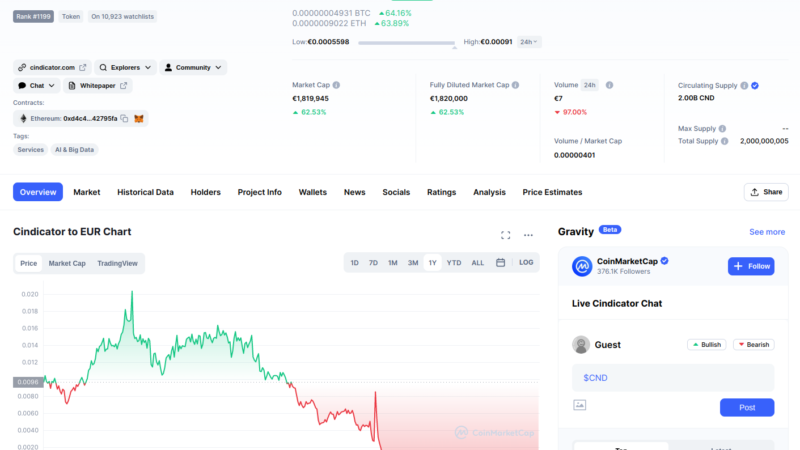The height and width of the screenshot is (450, 800).
Task: Open the Project Info tab
Action: (x=260, y=192)
